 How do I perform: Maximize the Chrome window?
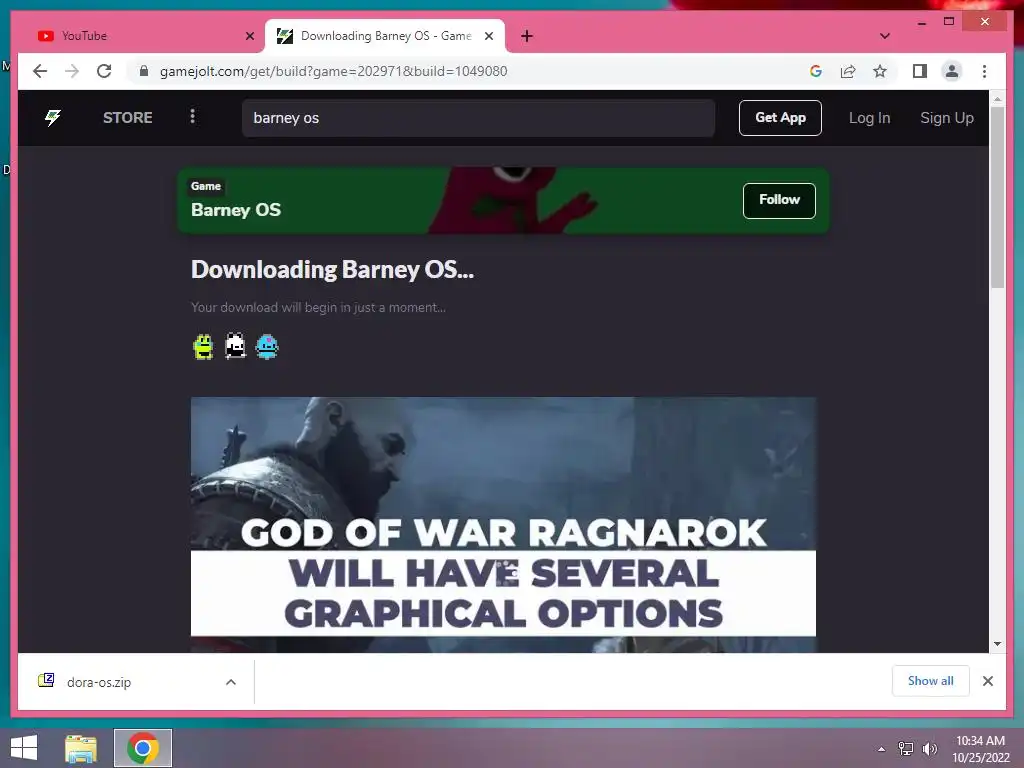pos(949,22)
